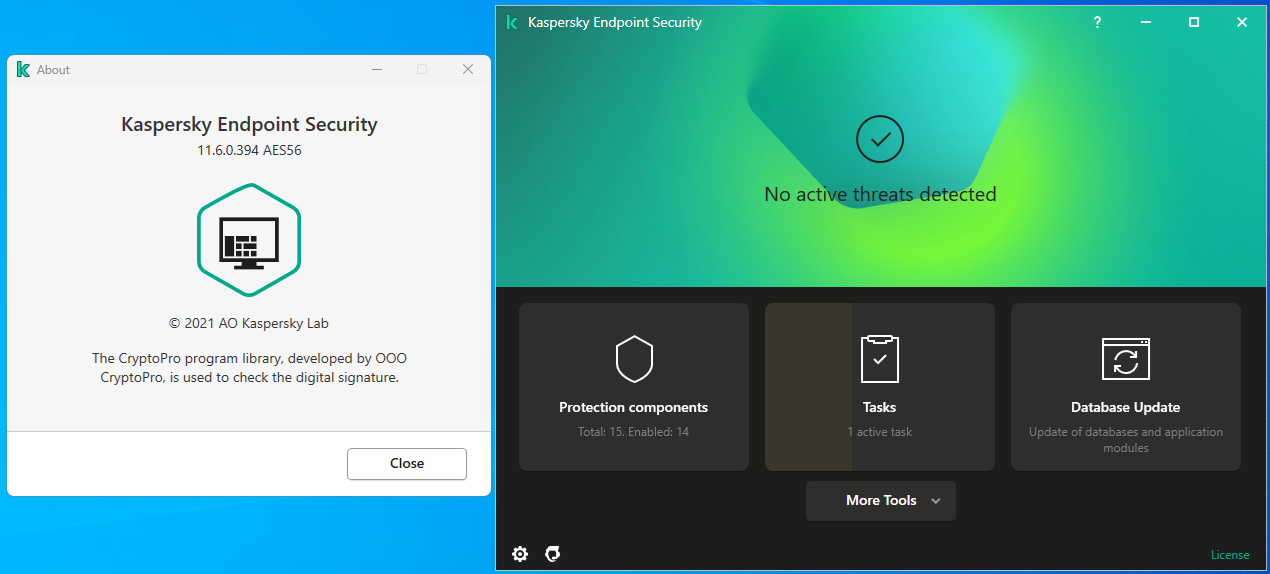Open the Support headset icon
Screen dimensions: 1270x574
pyautogui.click(x=552, y=554)
